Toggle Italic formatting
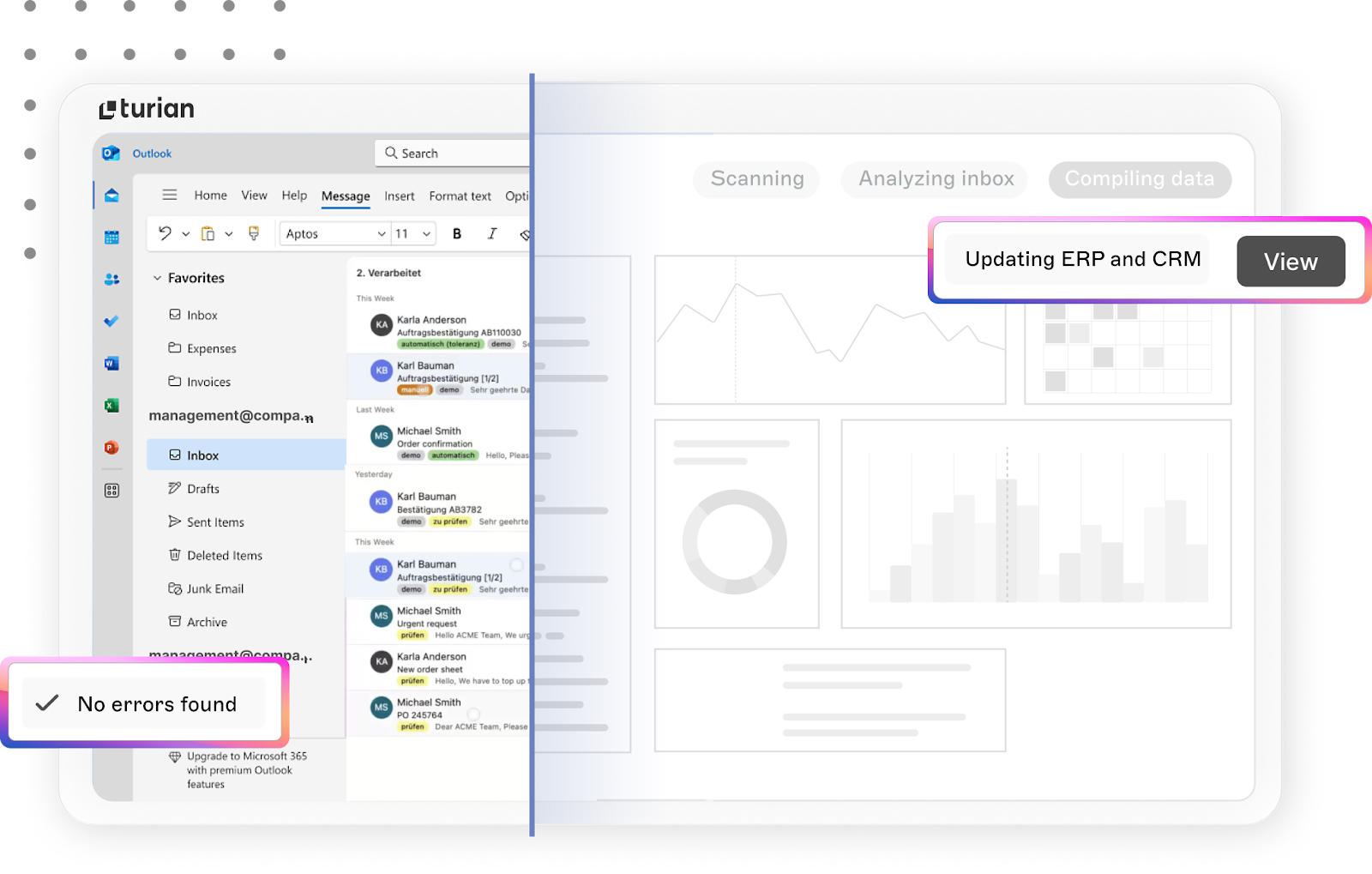Image resolution: width=1372 pixels, height=874 pixels. 492,233
